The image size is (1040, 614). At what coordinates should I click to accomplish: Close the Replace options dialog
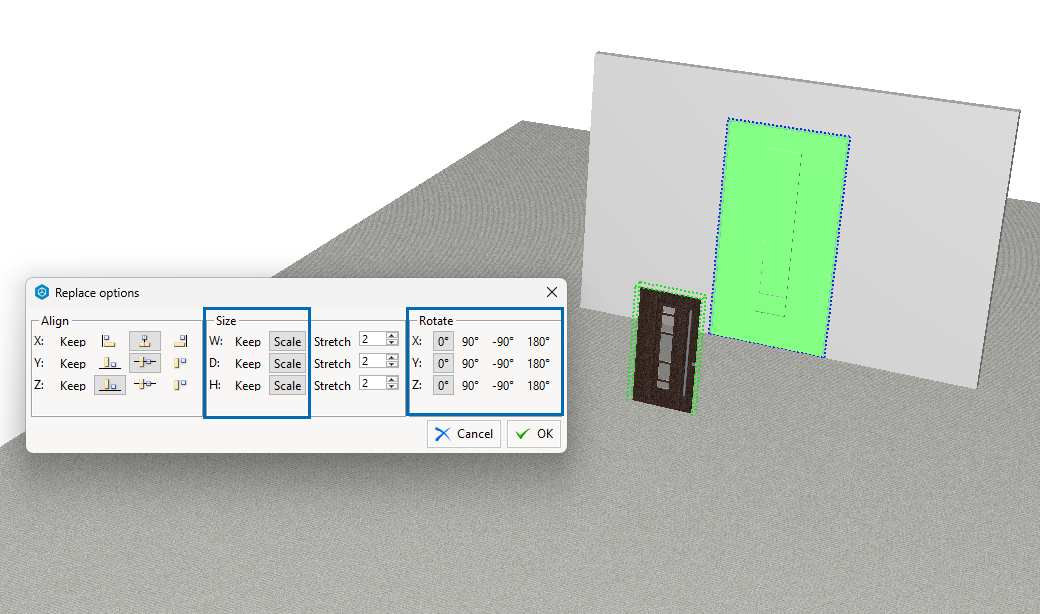click(x=551, y=292)
